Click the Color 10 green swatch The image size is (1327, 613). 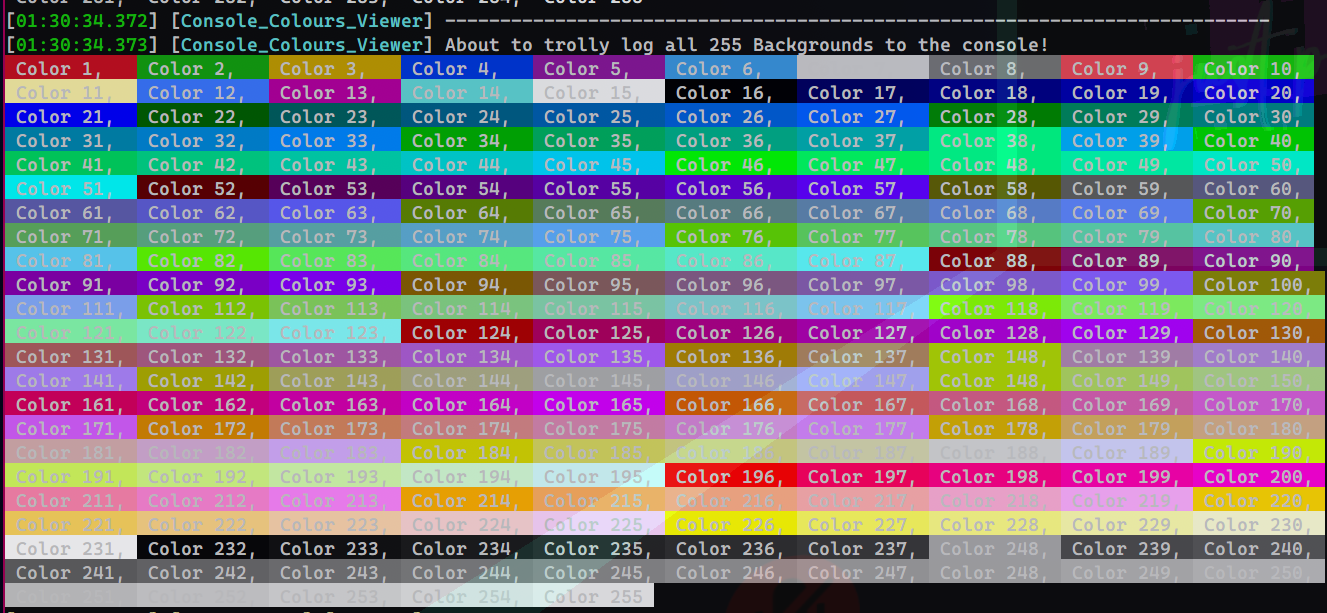point(1260,68)
